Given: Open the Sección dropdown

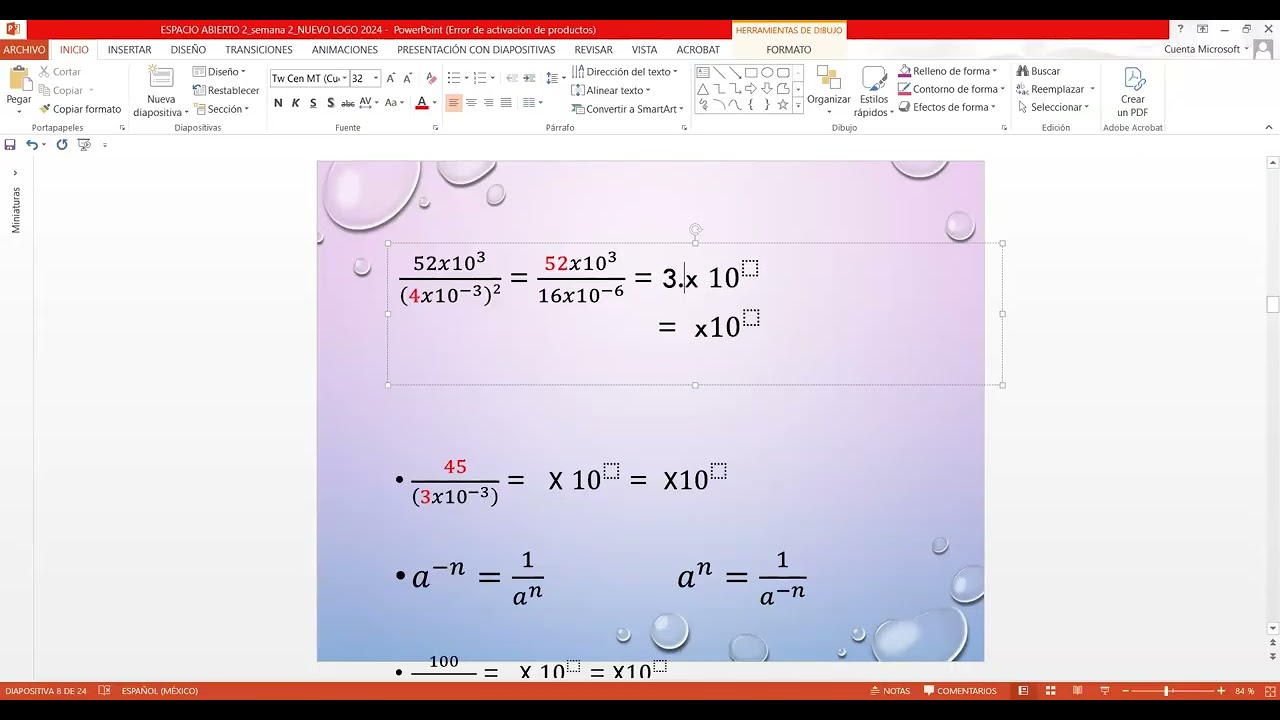Looking at the screenshot, I should (219, 109).
